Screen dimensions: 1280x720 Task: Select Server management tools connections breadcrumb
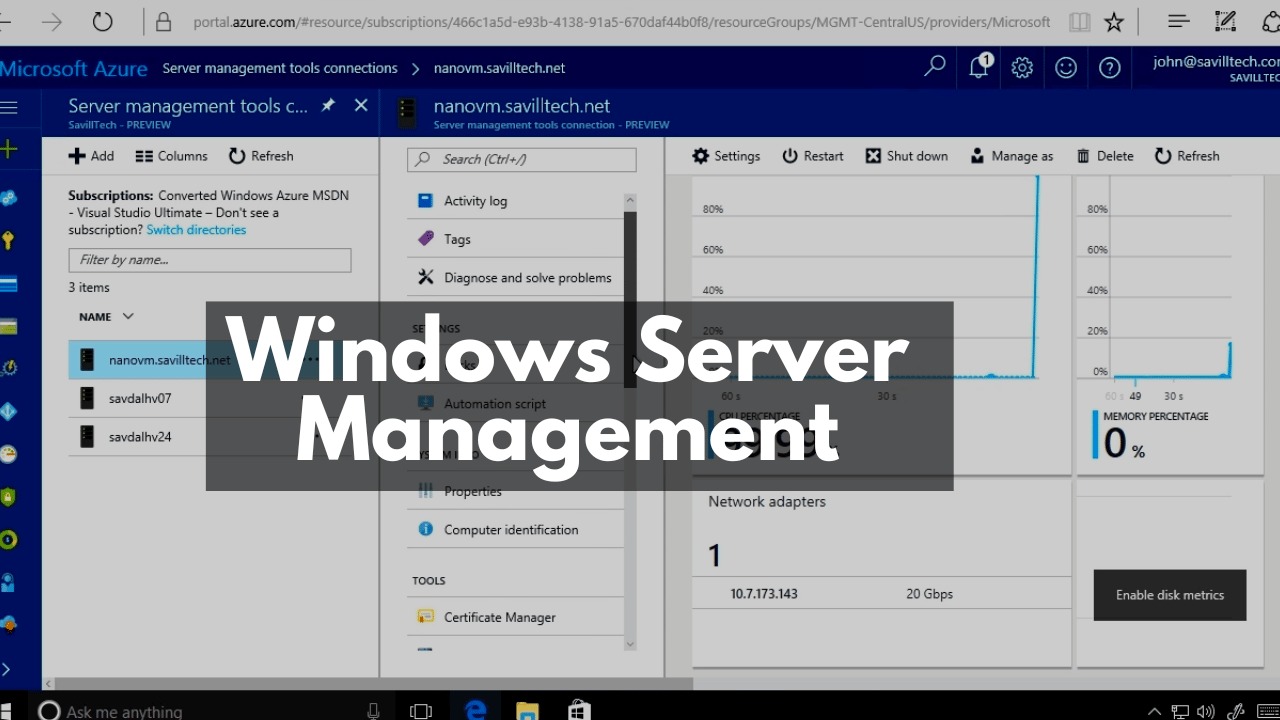click(280, 68)
